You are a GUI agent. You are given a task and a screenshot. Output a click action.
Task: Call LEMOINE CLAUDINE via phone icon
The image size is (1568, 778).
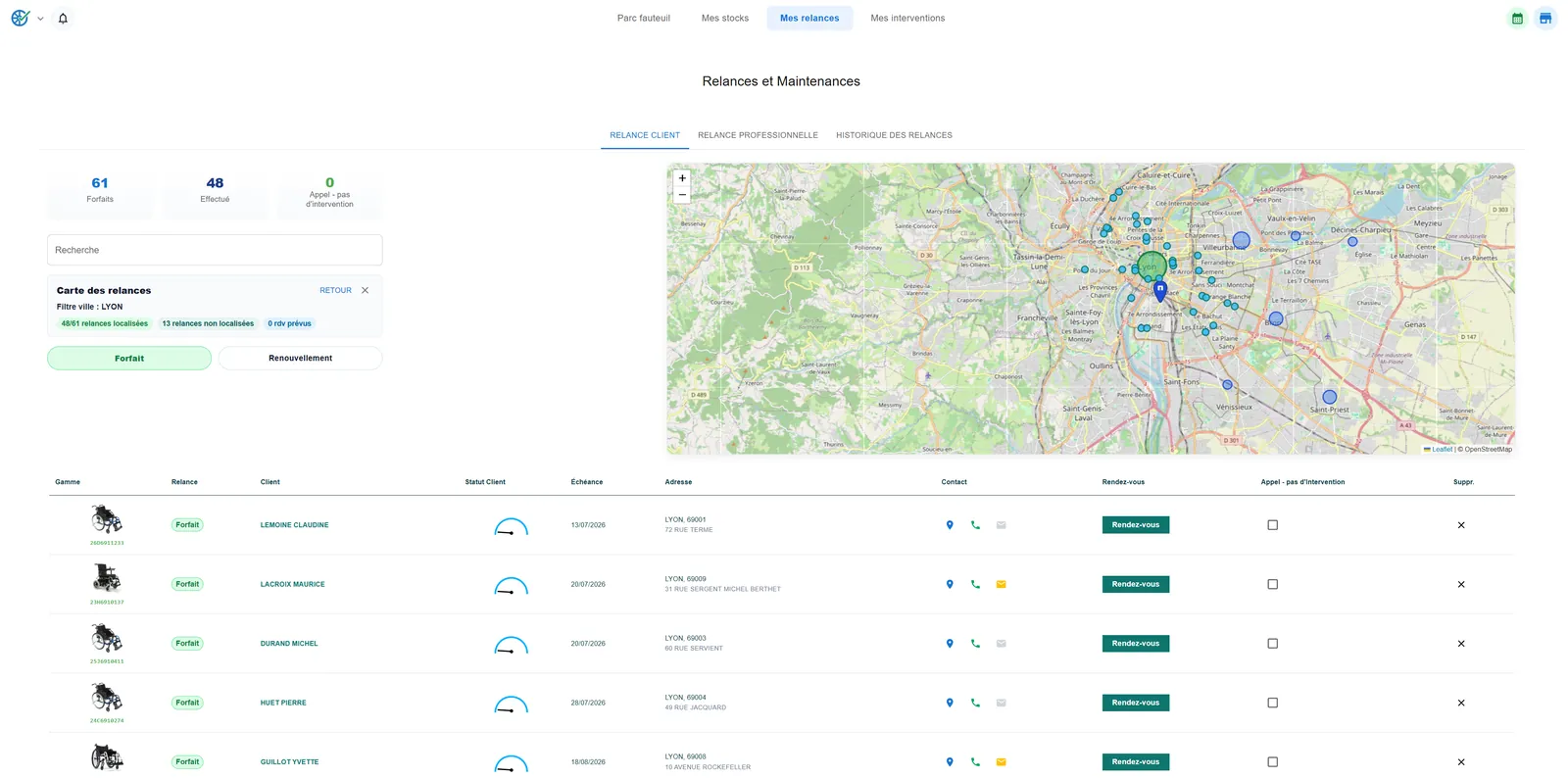click(975, 525)
